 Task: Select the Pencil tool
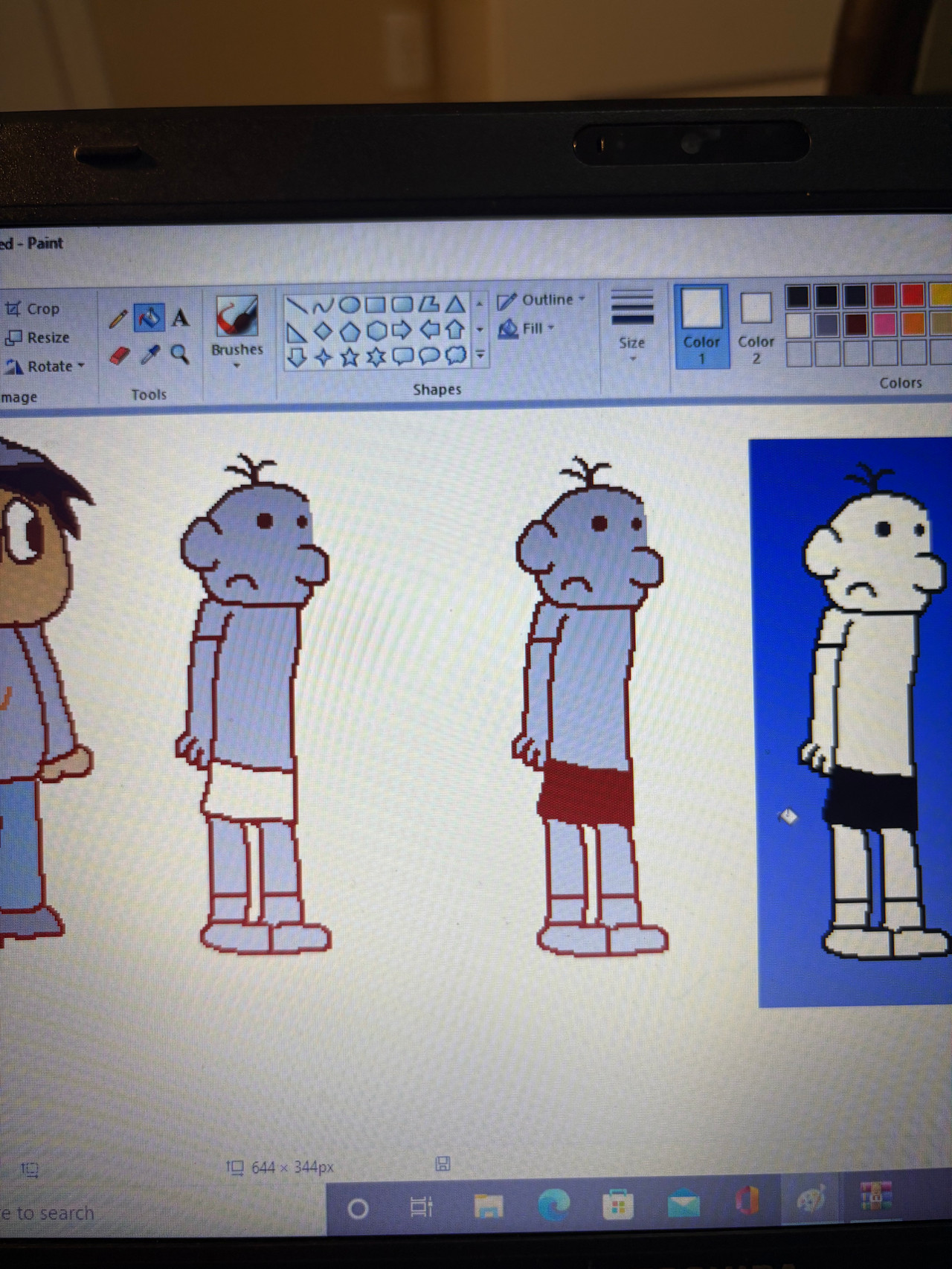118,319
